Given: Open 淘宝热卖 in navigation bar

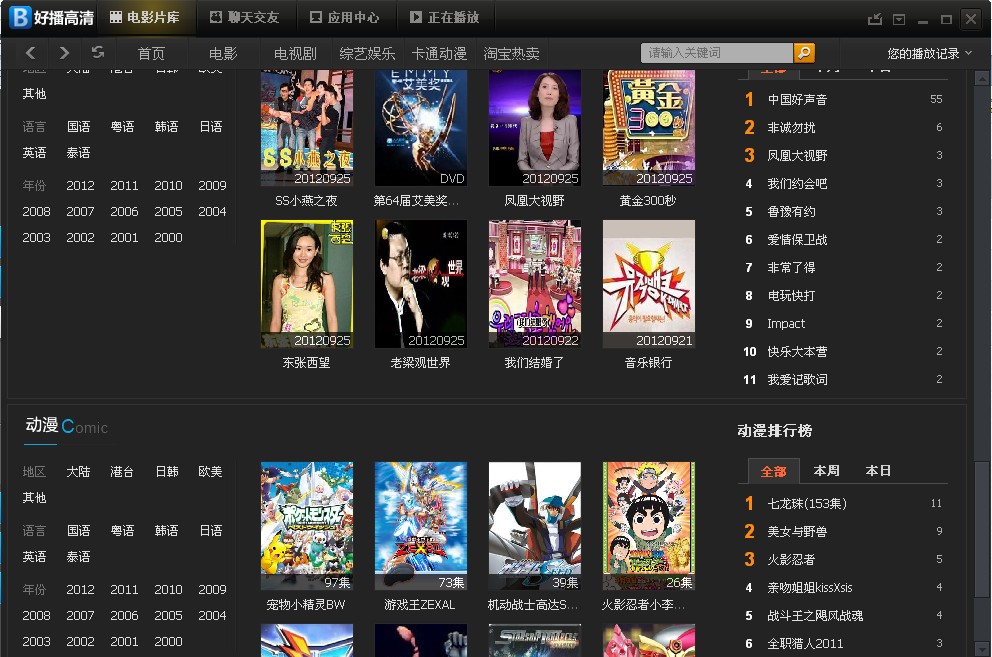Looking at the screenshot, I should tap(511, 53).
